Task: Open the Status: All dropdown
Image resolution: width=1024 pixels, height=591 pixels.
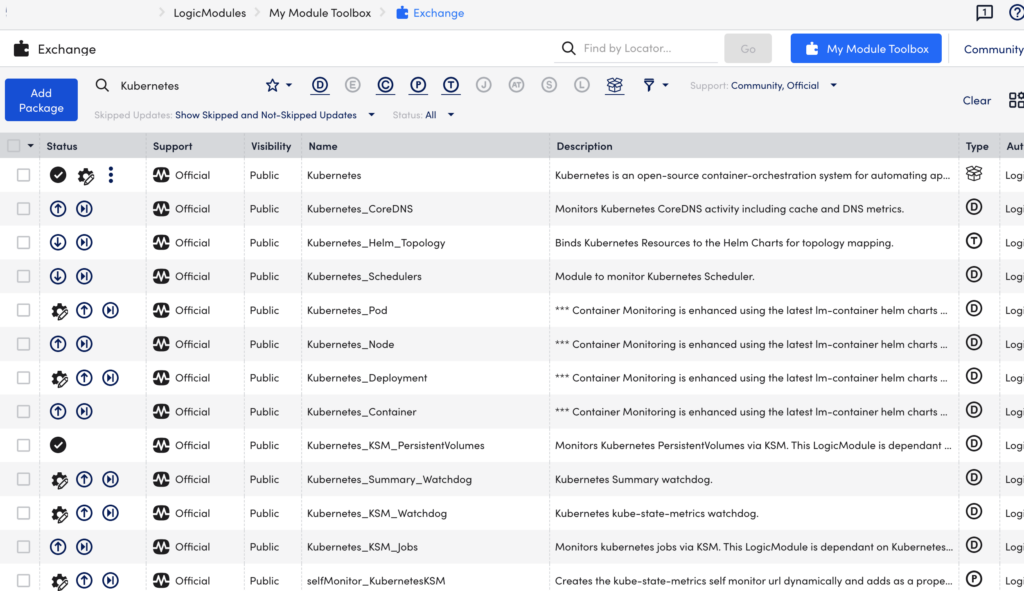Action: [x=449, y=114]
